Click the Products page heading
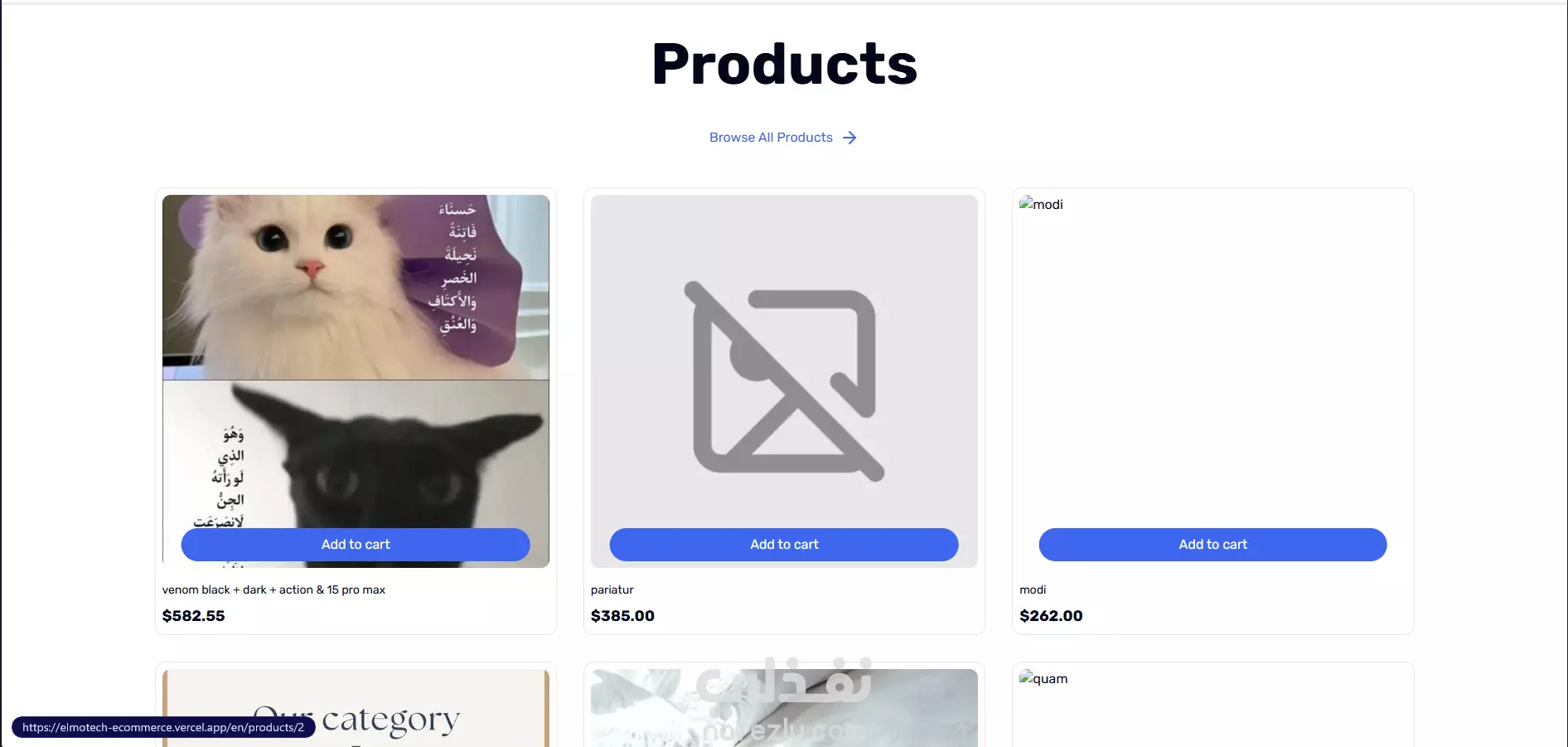This screenshot has width=1568, height=747. (784, 64)
